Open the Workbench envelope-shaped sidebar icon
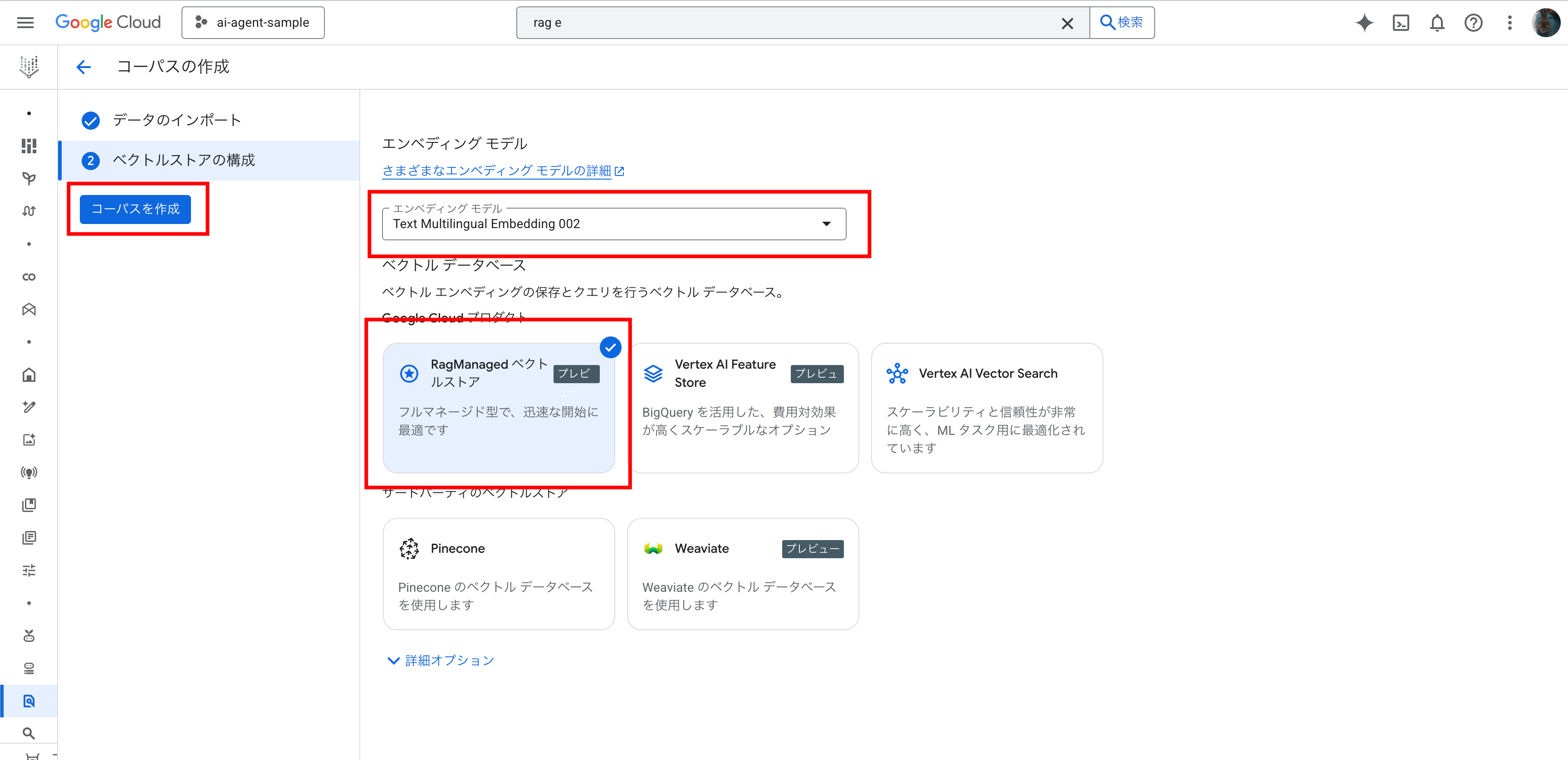This screenshot has height=760, width=1568. point(29,309)
